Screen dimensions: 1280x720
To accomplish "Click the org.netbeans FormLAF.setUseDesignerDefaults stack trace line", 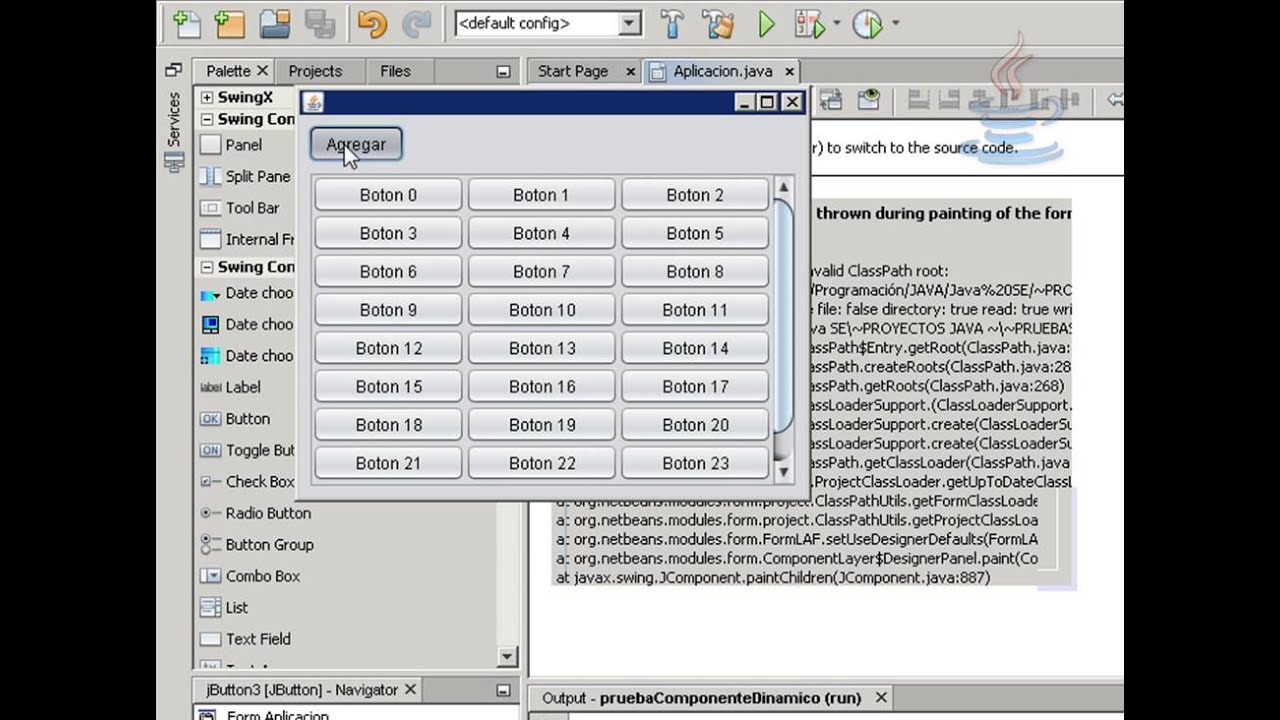I will 796,539.
